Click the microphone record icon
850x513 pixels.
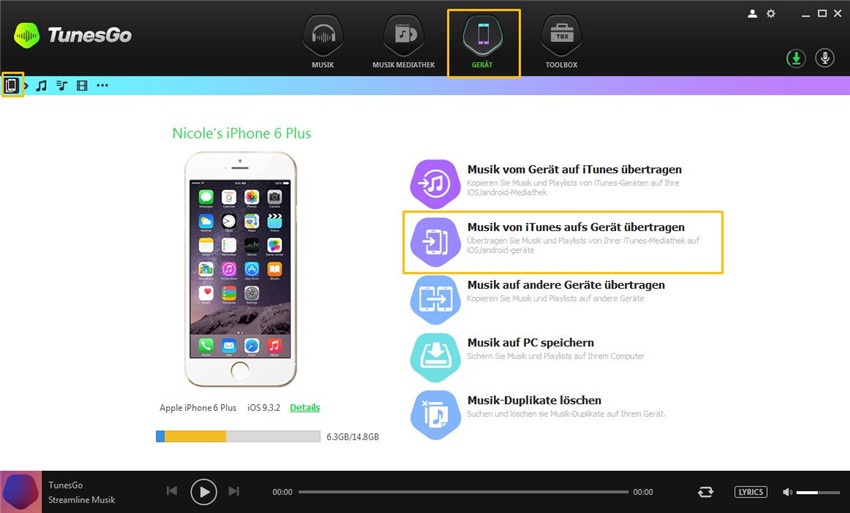825,58
